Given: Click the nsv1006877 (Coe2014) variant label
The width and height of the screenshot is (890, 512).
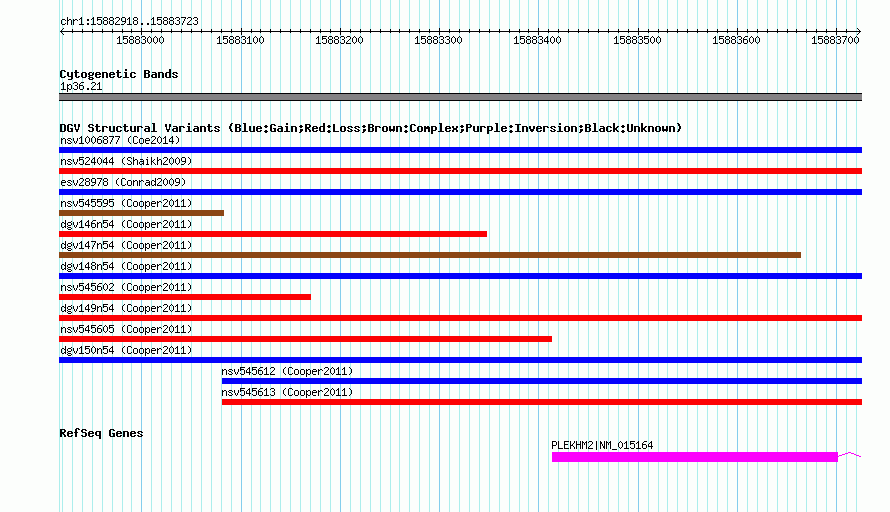Looking at the screenshot, I should pos(120,140).
